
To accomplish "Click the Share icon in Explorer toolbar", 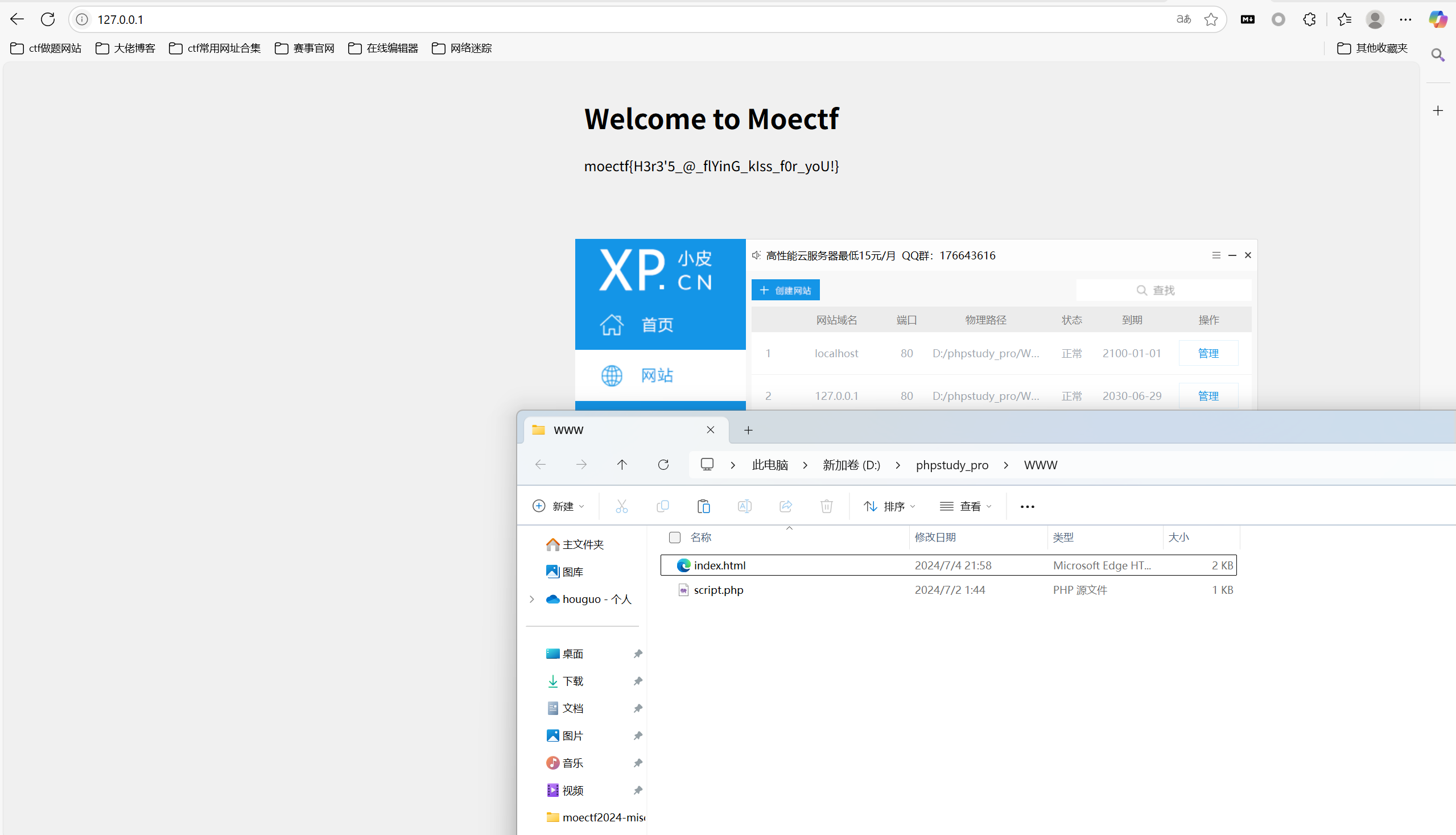I will pos(786,506).
